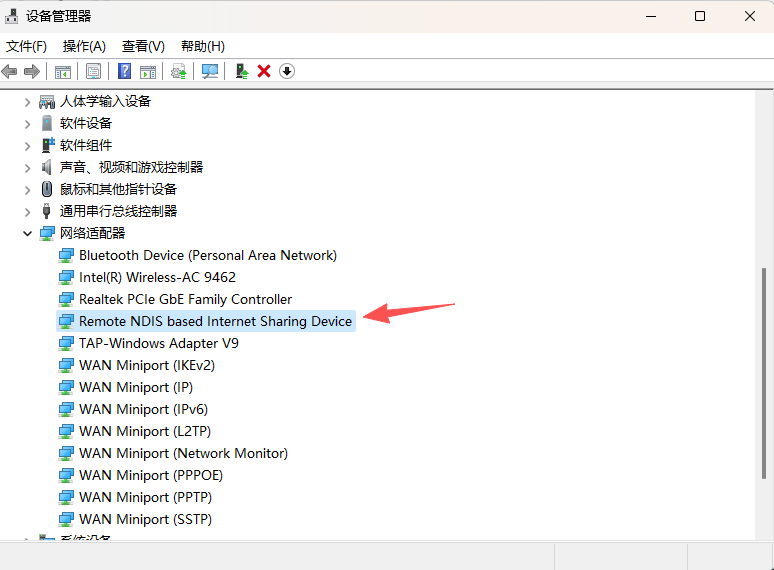Image resolution: width=774 pixels, height=570 pixels.
Task: Click the enable device green arrow icon
Action: (241, 72)
